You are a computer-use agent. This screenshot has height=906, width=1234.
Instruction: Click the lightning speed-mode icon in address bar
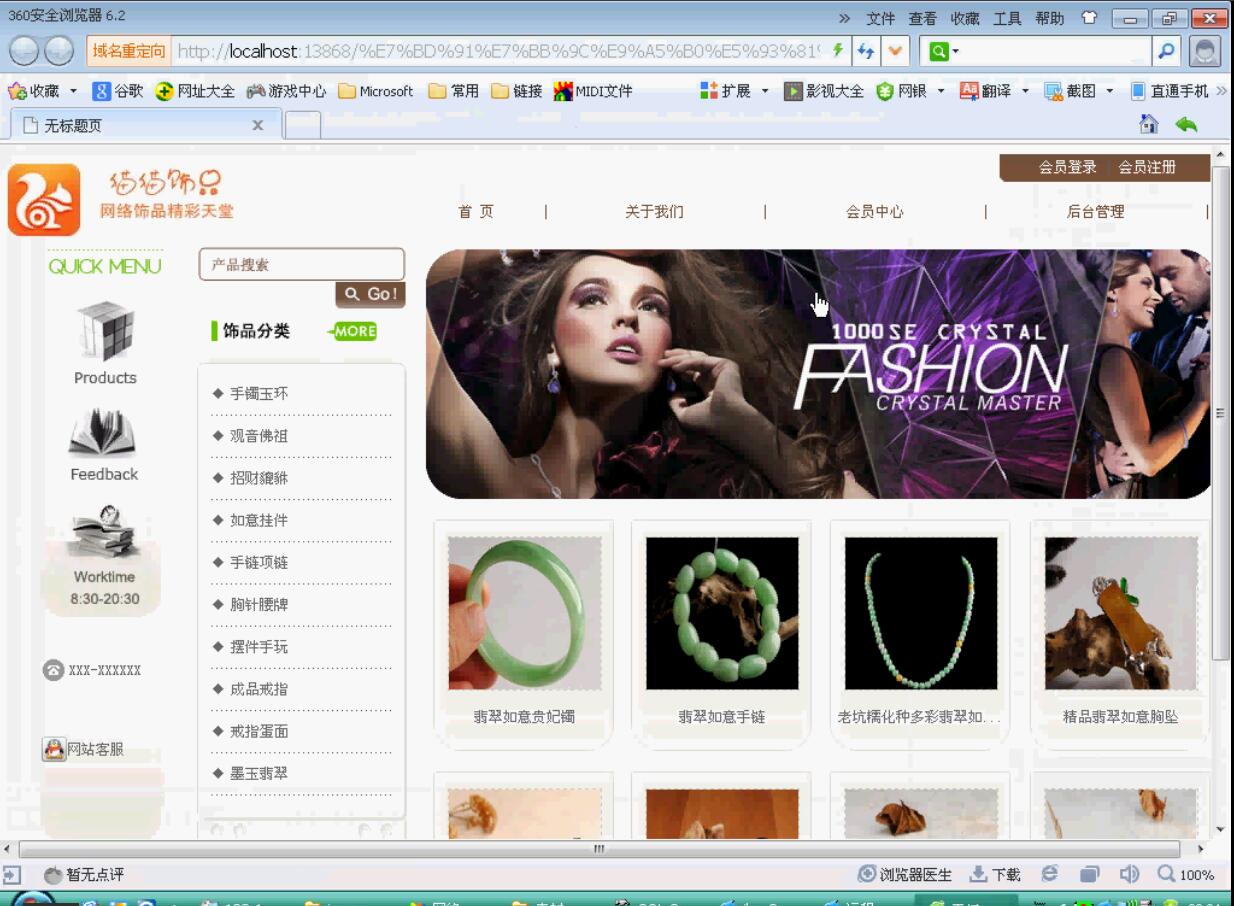click(x=838, y=51)
